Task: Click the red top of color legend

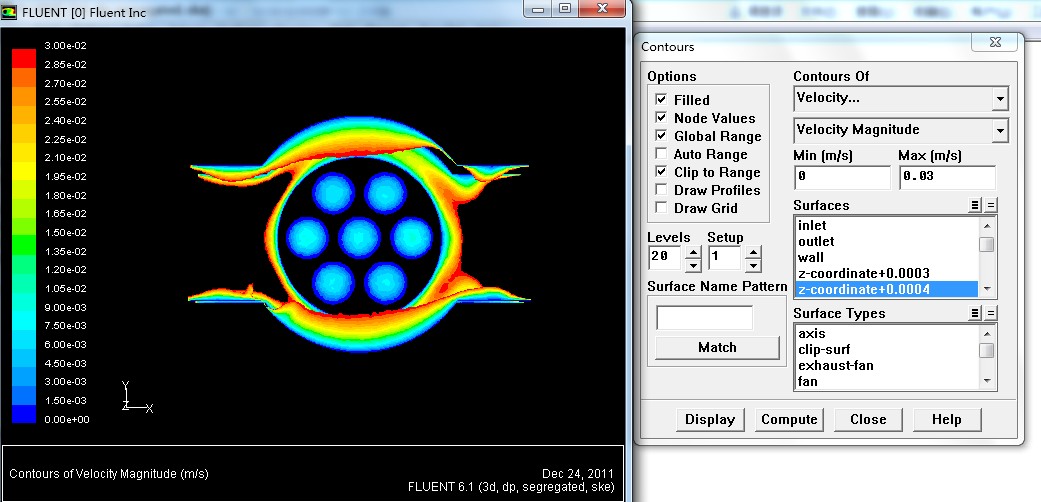Action: [24, 56]
